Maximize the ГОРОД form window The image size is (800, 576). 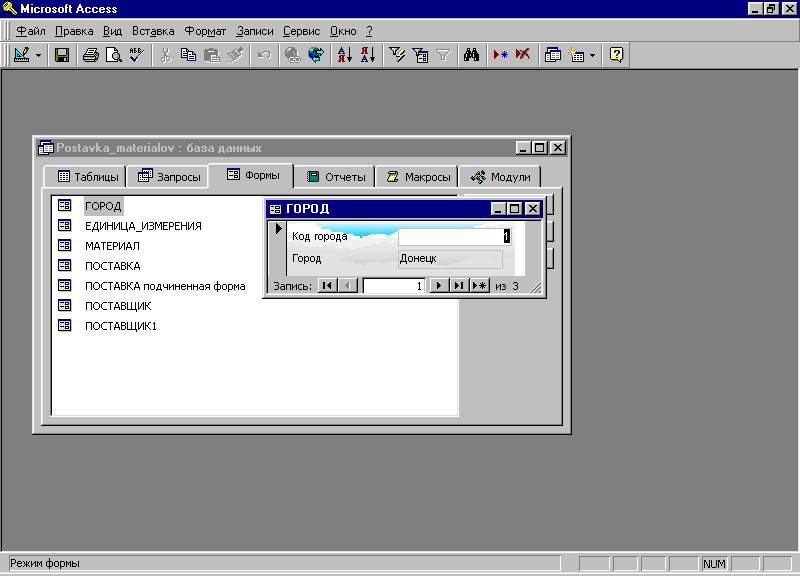[x=514, y=209]
